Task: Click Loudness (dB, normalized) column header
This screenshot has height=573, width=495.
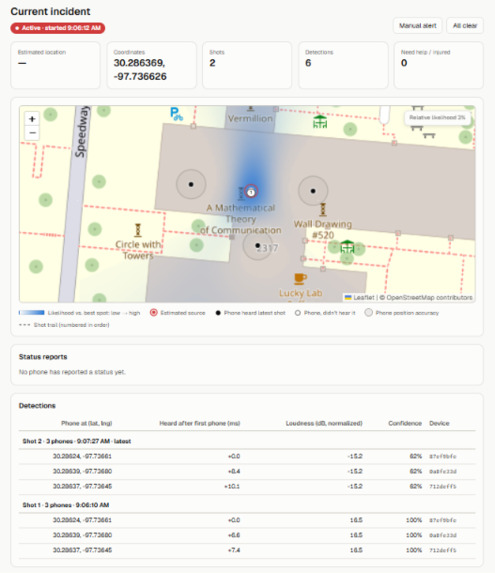Action: point(324,423)
